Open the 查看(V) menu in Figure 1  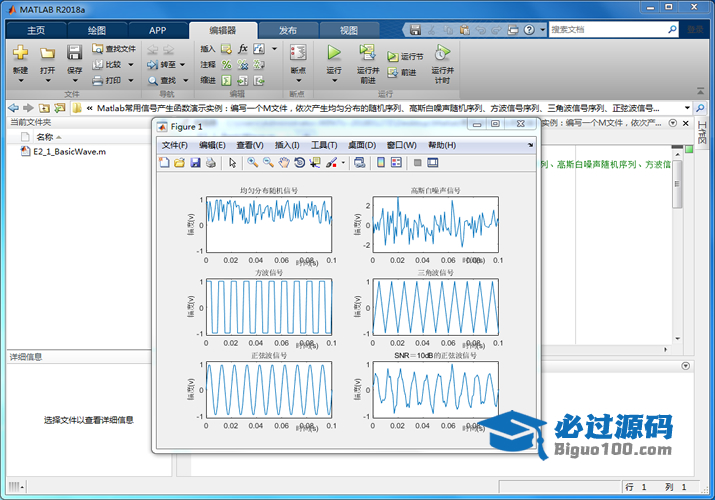[250, 145]
